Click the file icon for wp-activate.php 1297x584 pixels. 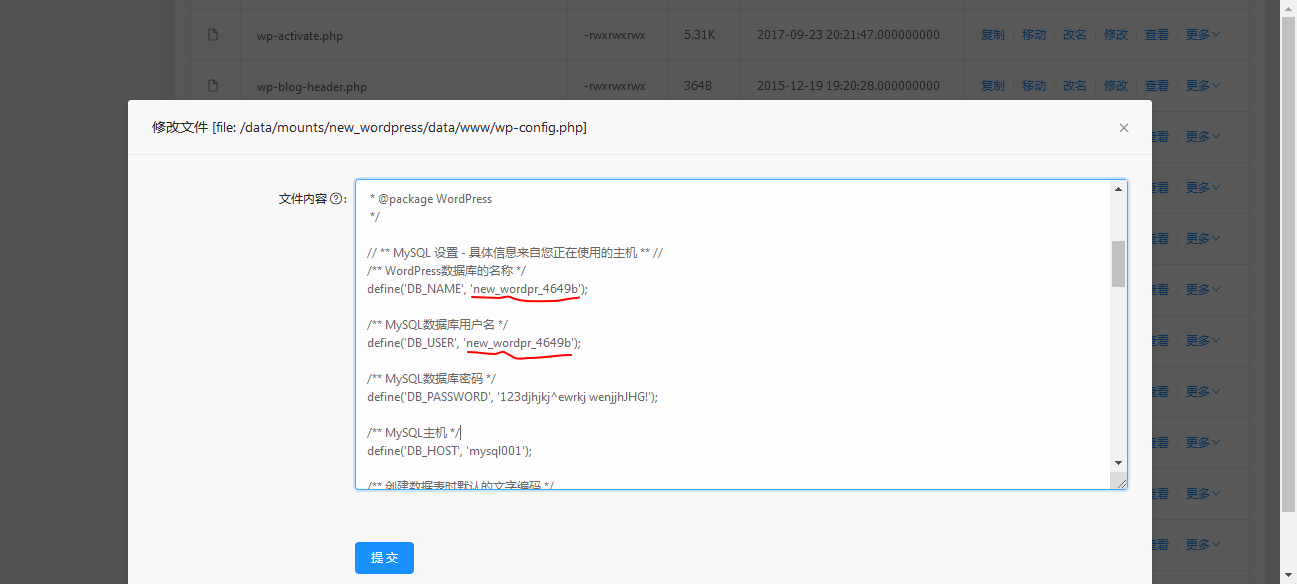point(212,35)
